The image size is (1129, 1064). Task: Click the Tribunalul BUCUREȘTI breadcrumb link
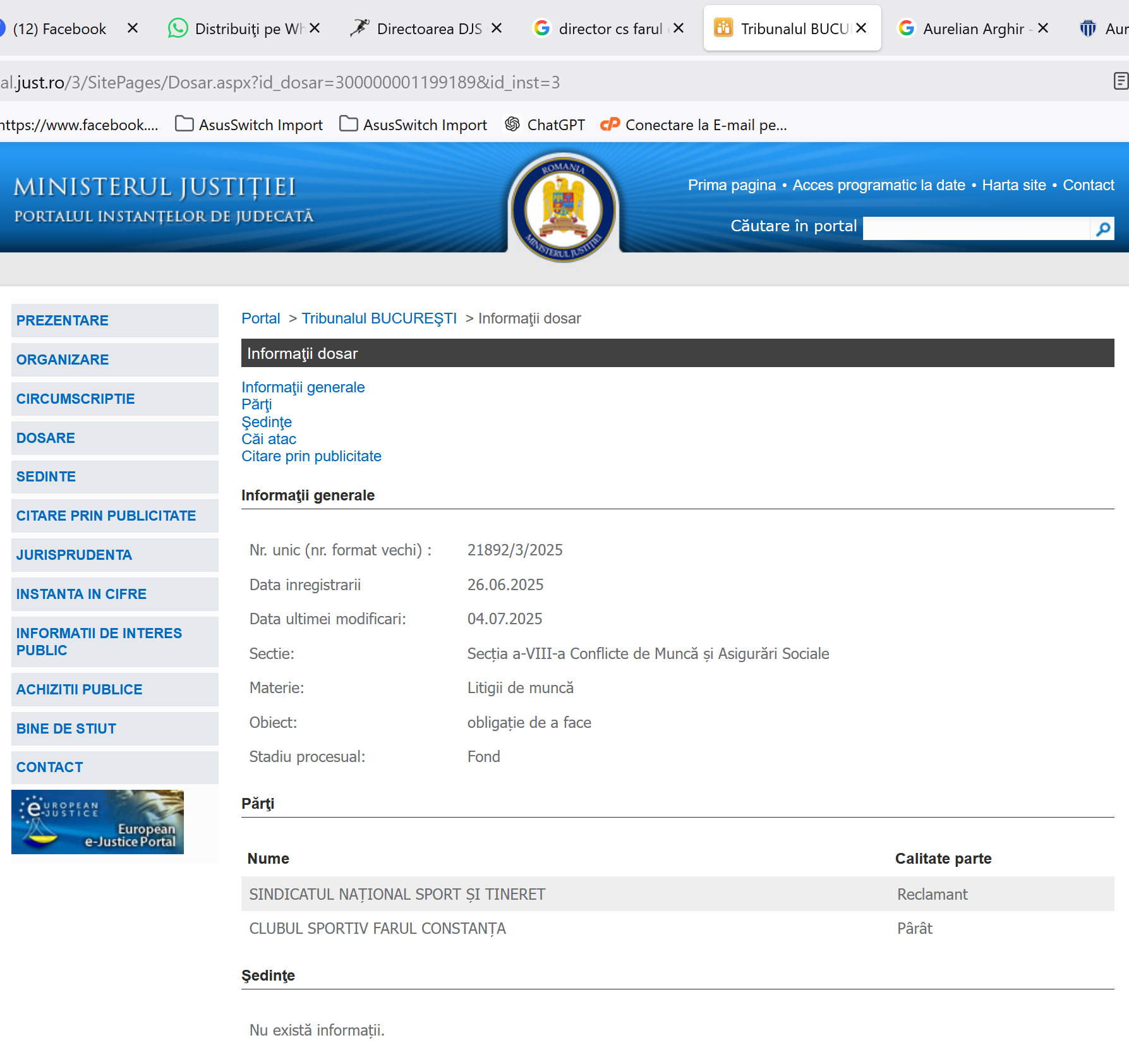point(379,318)
